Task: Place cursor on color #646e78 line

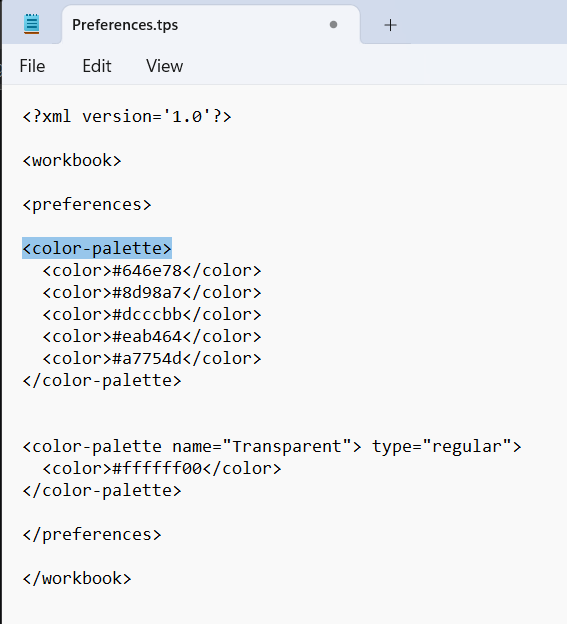Action: coord(152,271)
